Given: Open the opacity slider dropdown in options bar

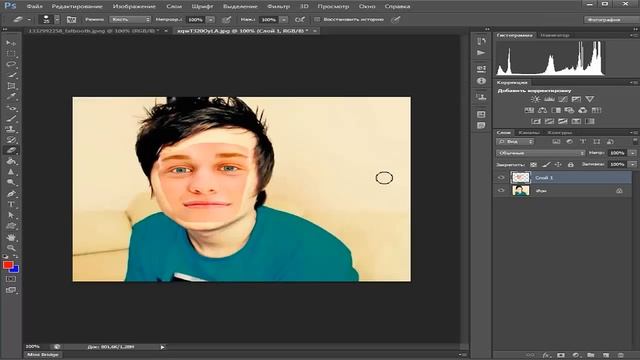Looking at the screenshot, I should point(211,19).
